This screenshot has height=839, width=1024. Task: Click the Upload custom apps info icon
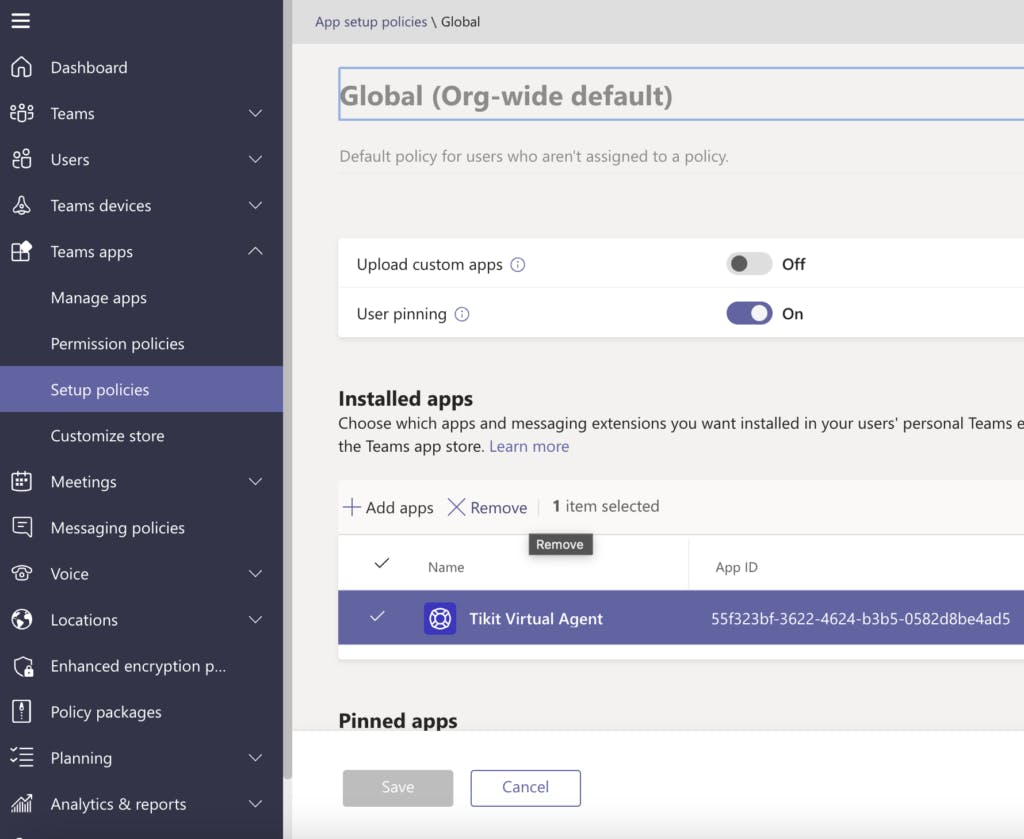tap(518, 265)
